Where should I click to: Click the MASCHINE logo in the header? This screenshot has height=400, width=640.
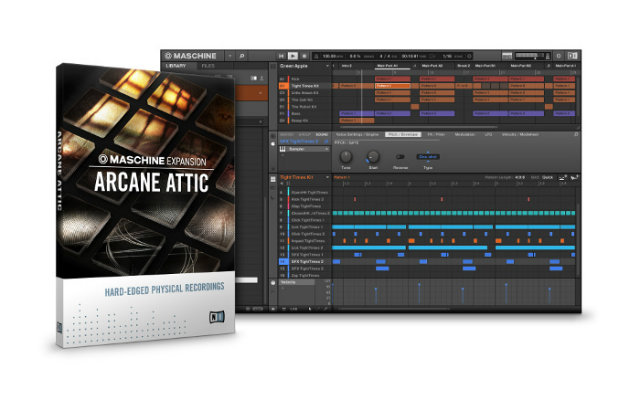point(191,56)
